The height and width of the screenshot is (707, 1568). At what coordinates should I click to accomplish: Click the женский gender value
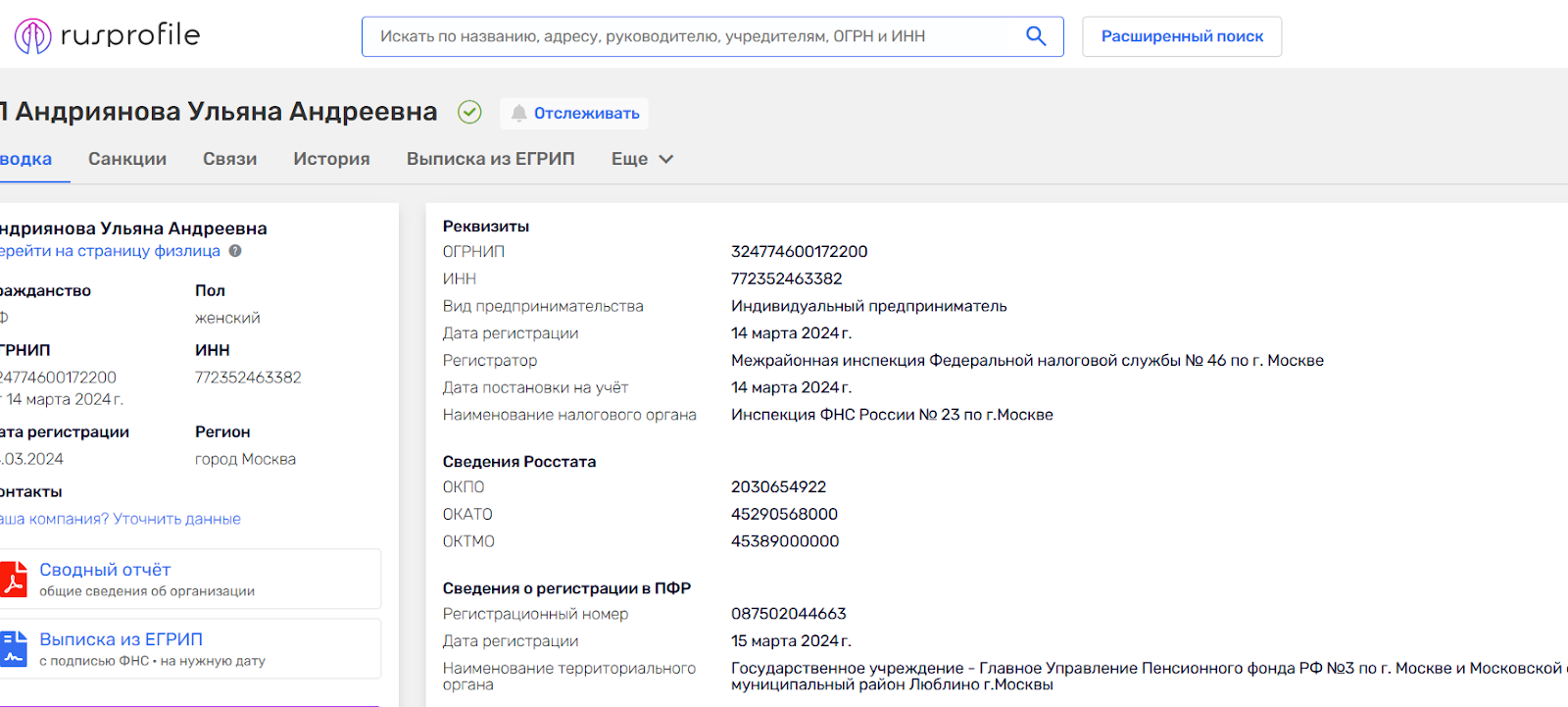(x=227, y=319)
